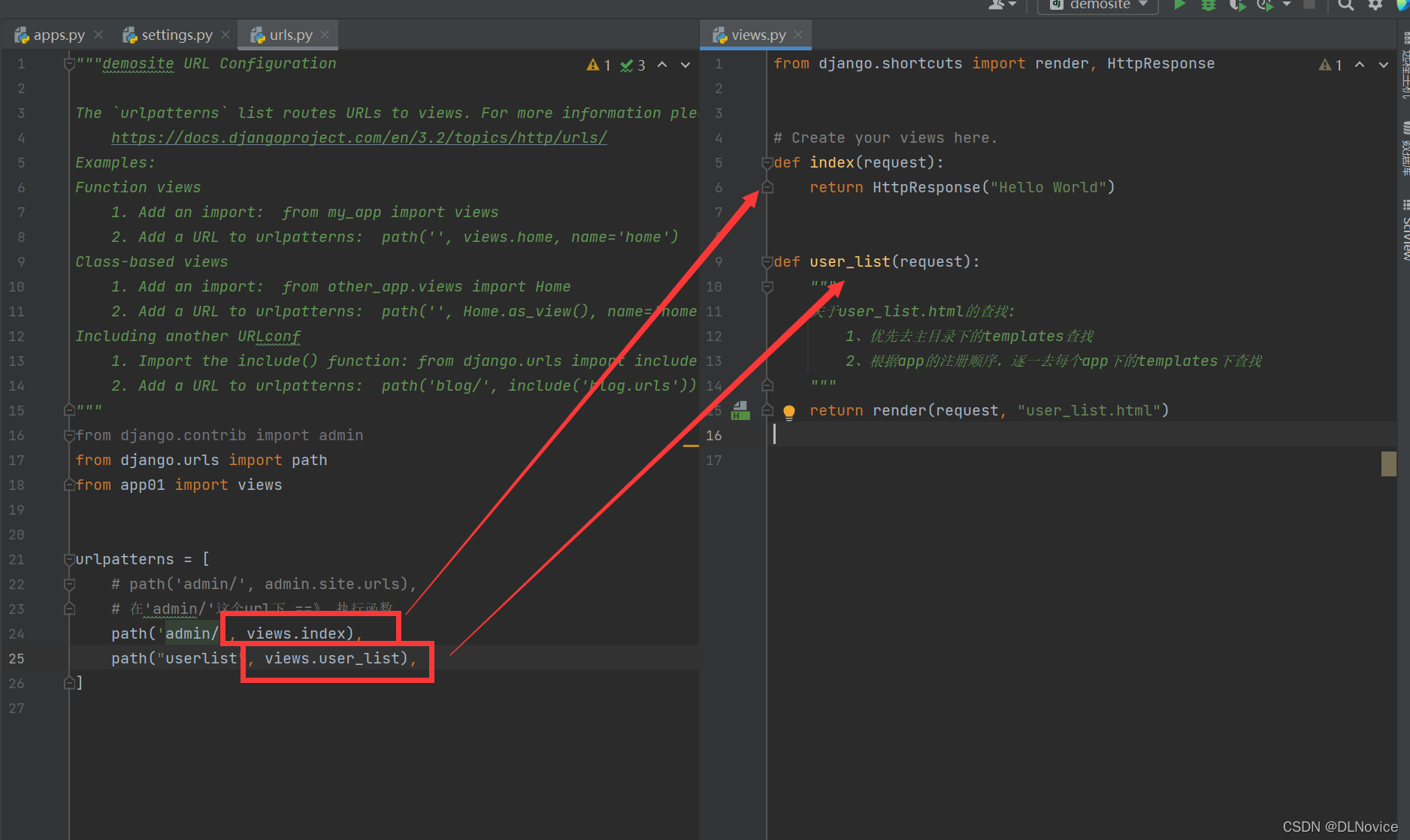Image resolution: width=1410 pixels, height=840 pixels.
Task: Close the apps.py tab
Action: [98, 35]
